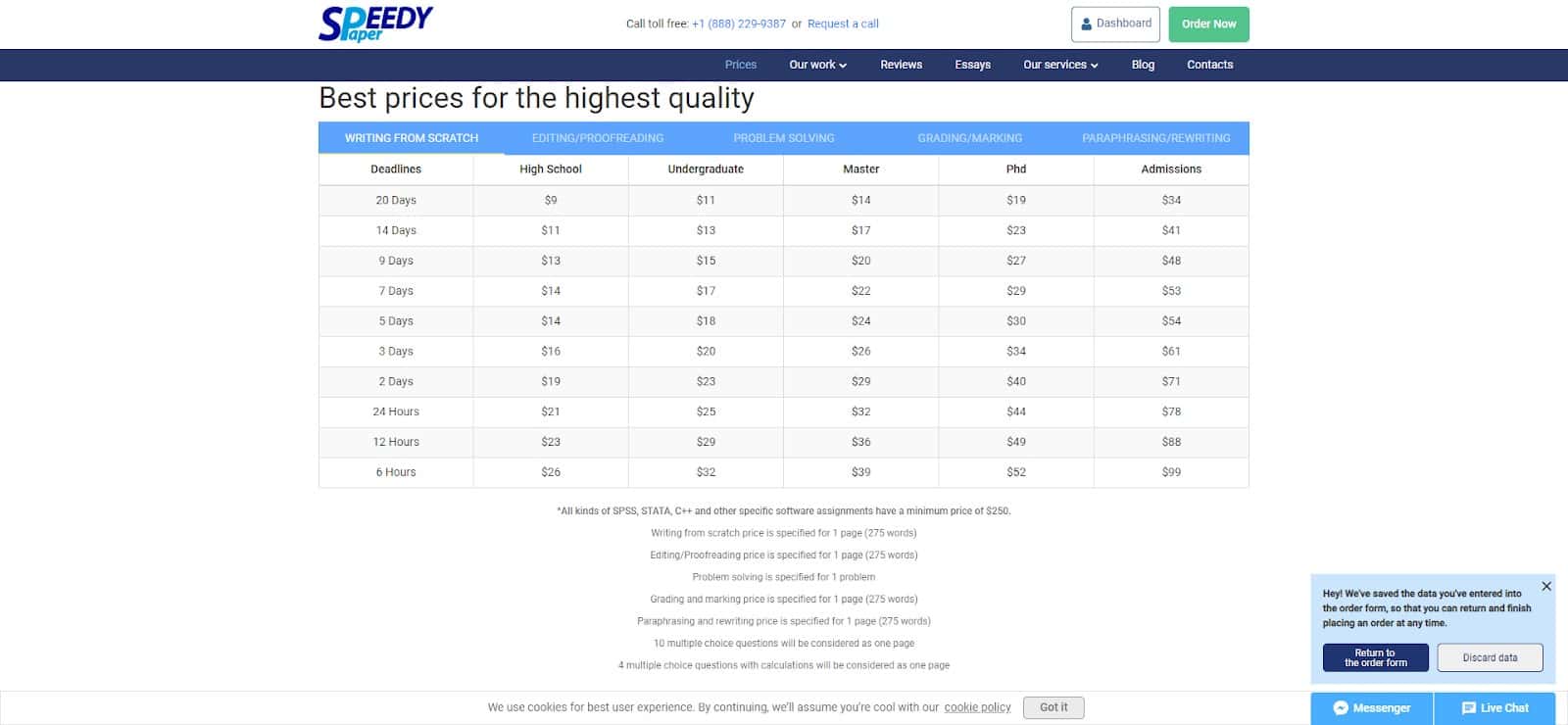Click the Problem solving per problem note
This screenshot has width=1568, height=725.
[x=784, y=577]
